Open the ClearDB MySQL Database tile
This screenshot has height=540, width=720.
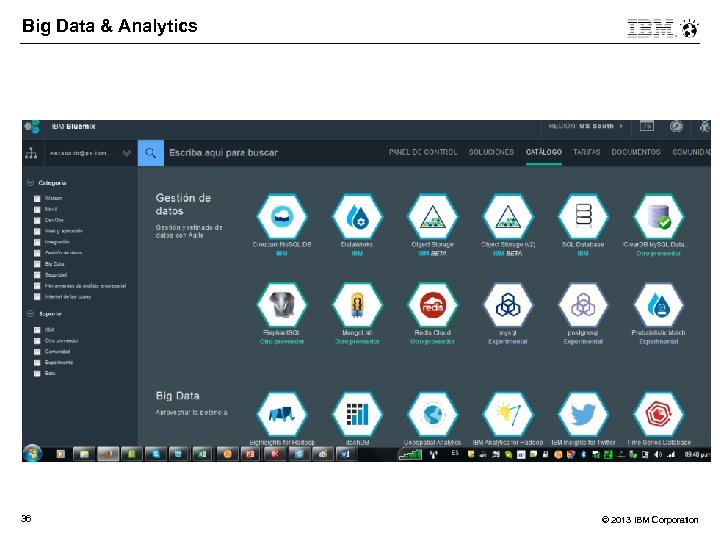[x=658, y=217]
